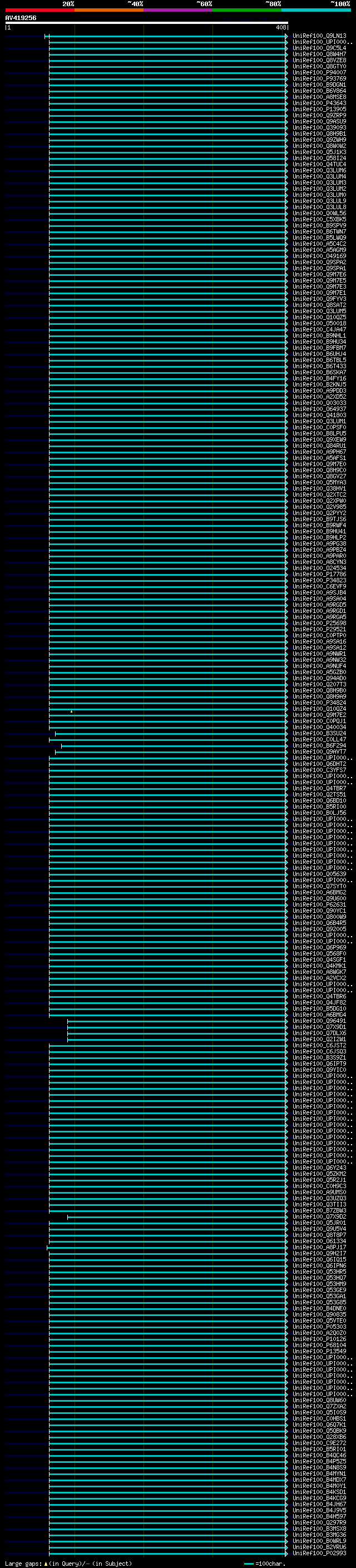Click the 408 query end position label

(x=280, y=27)
